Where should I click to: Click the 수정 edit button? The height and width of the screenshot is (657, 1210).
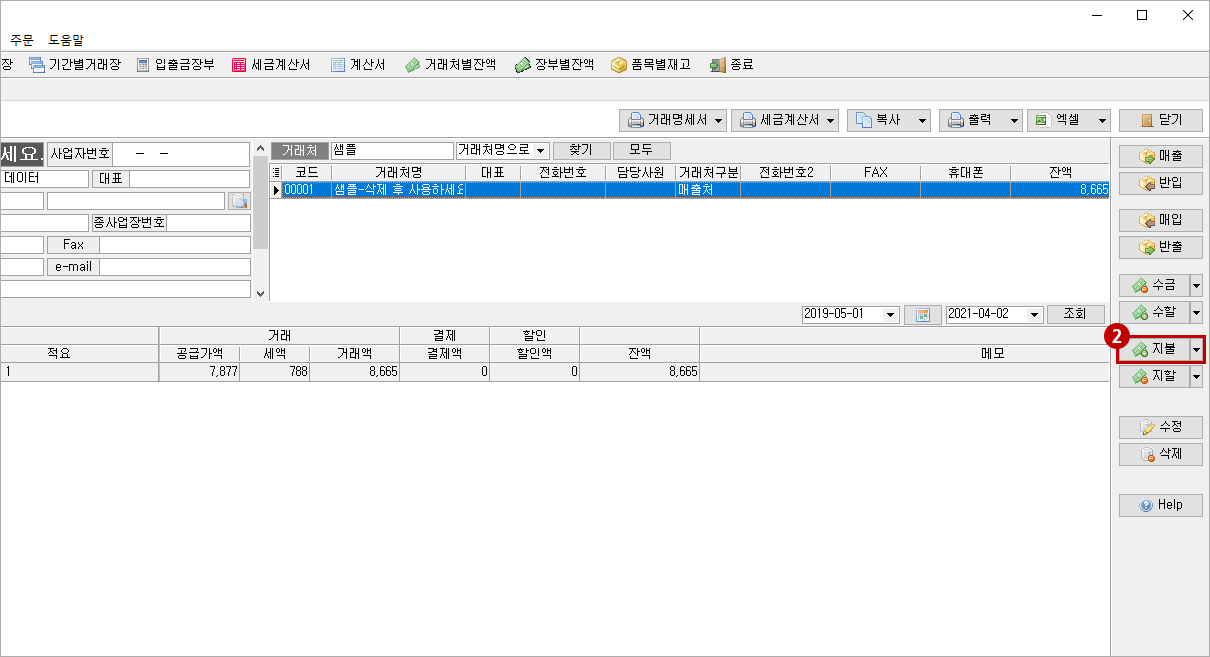[x=1160, y=427]
